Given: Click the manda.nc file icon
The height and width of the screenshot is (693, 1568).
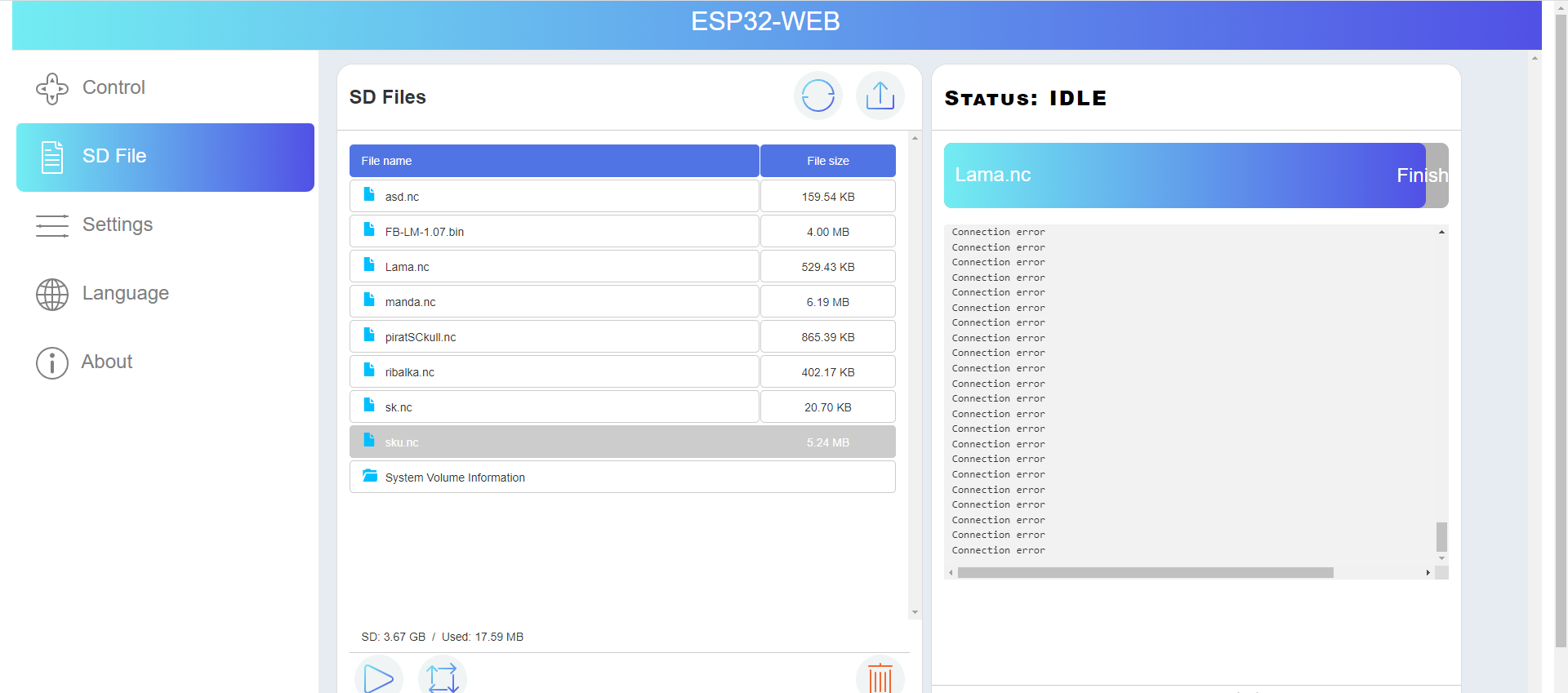Looking at the screenshot, I should tap(369, 300).
